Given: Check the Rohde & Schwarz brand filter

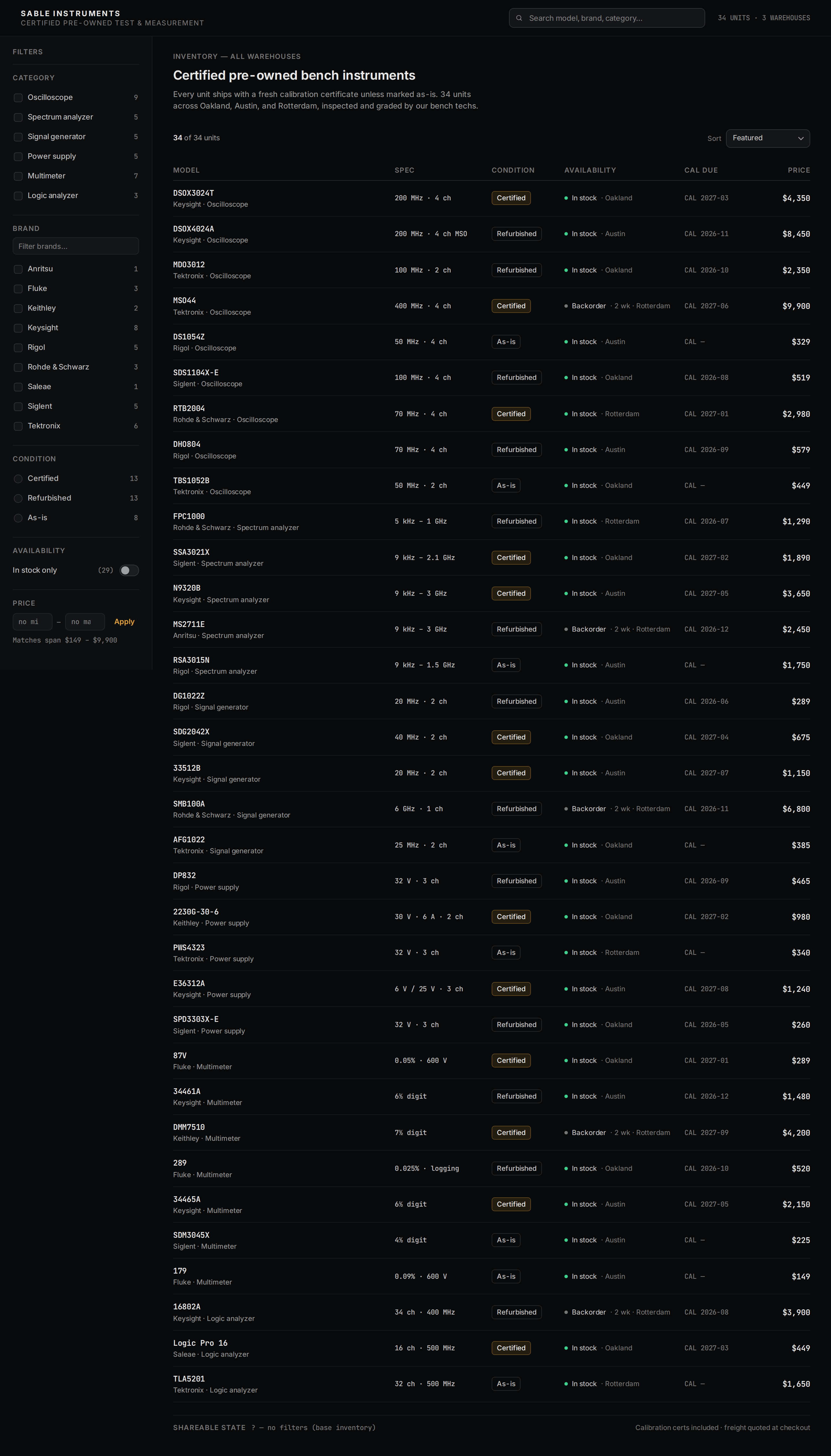Looking at the screenshot, I should click(18, 367).
